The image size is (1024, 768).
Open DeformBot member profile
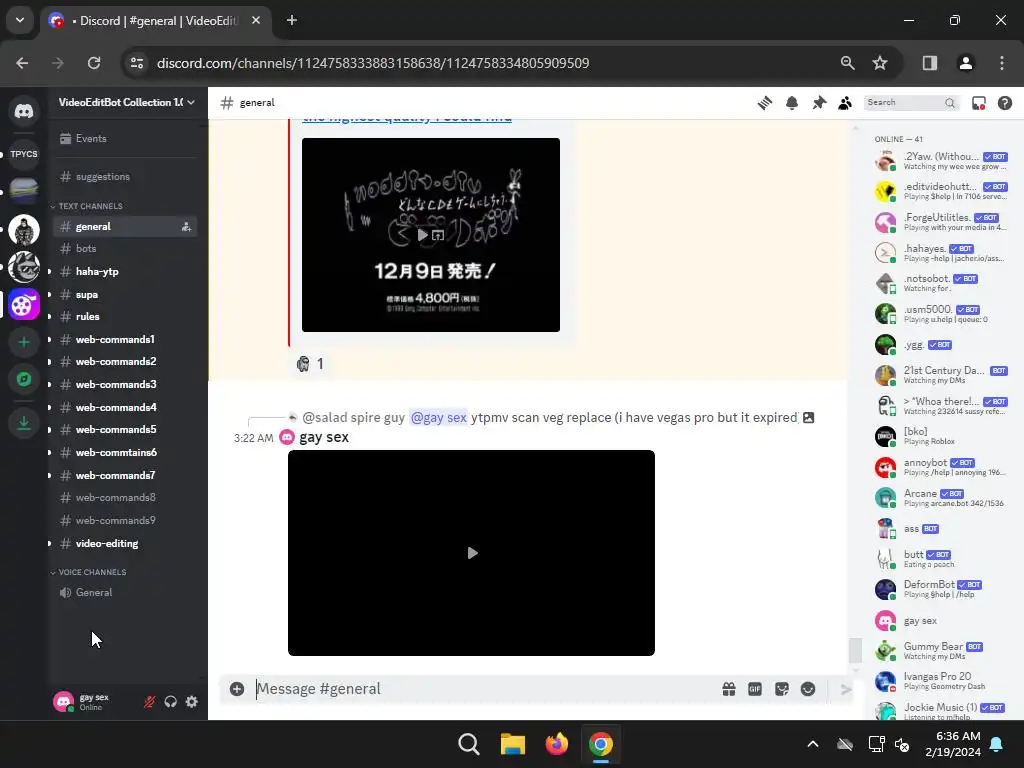click(940, 589)
